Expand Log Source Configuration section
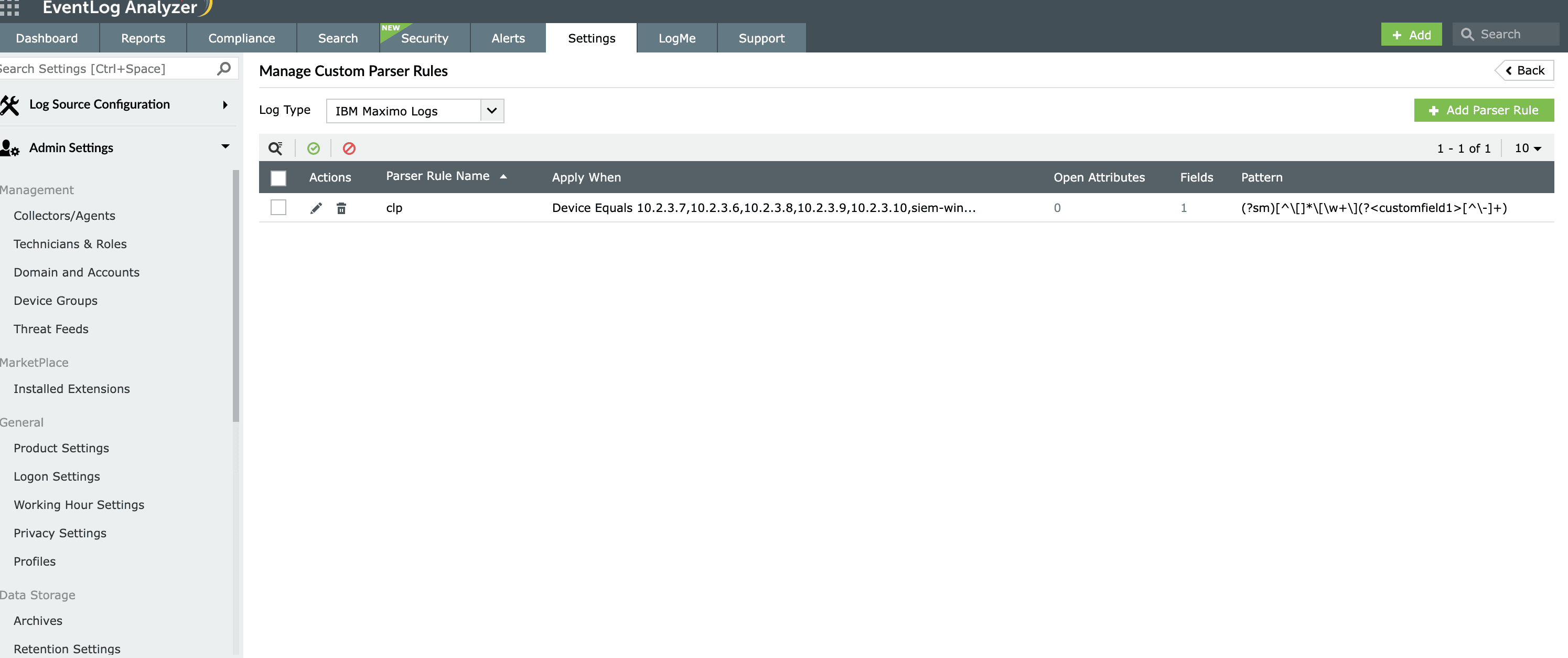This screenshot has width=1568, height=658. (225, 105)
